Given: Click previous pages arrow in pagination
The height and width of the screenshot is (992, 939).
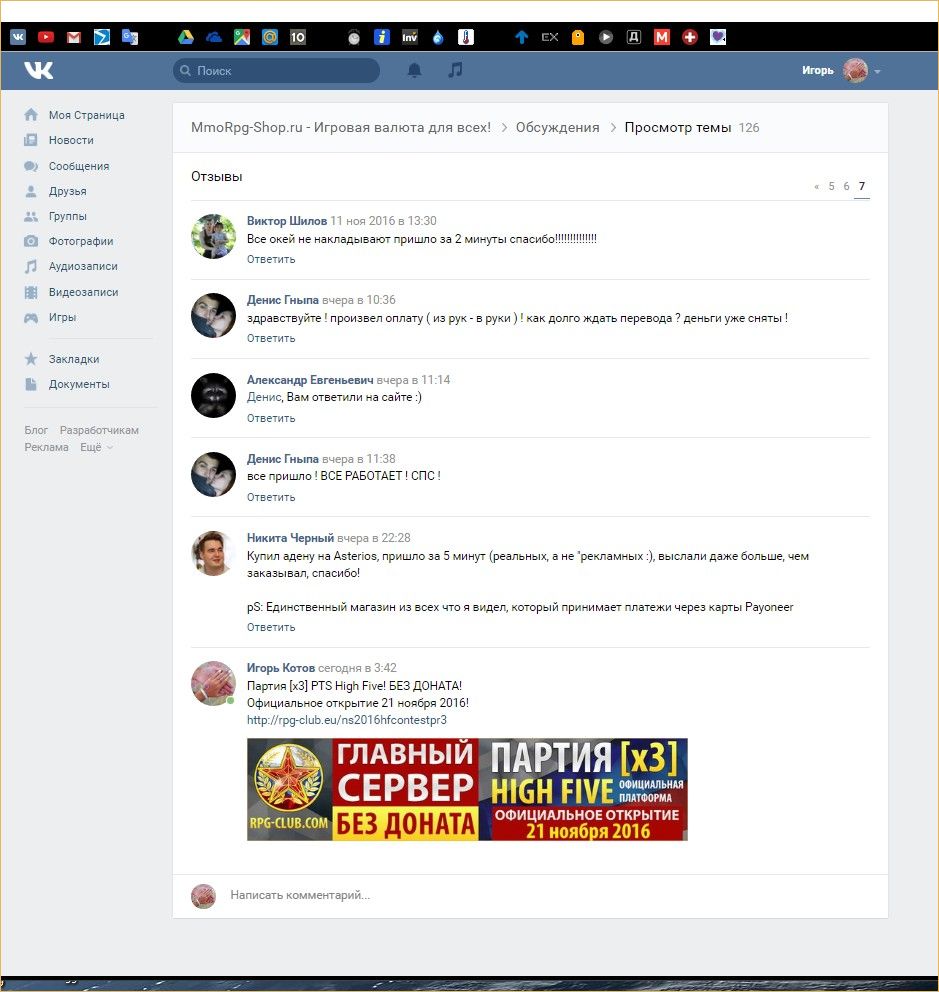Looking at the screenshot, I should (x=816, y=186).
